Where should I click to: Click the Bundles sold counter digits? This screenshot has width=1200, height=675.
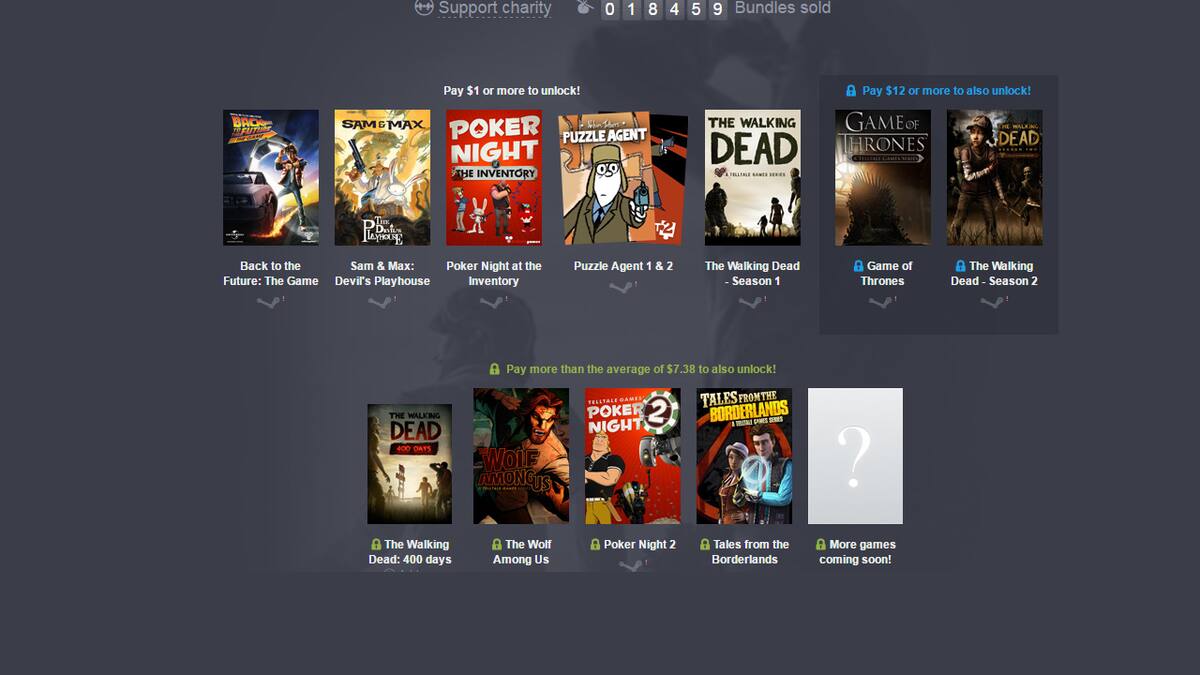coord(663,9)
